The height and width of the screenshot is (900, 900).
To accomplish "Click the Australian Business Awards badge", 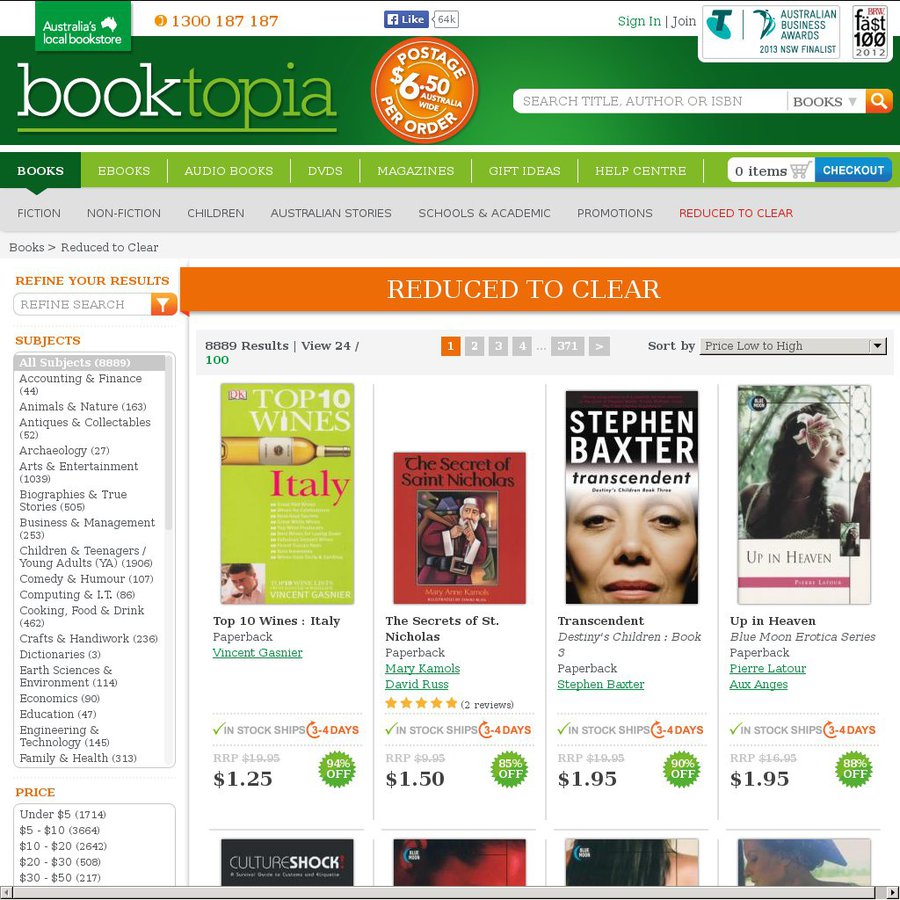I will click(771, 32).
